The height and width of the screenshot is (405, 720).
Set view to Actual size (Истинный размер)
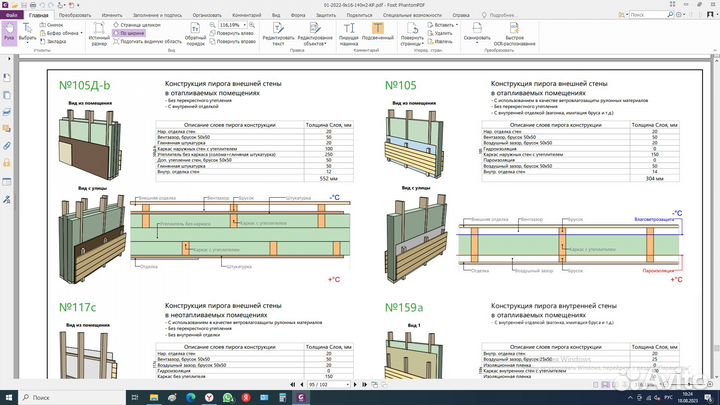[99, 34]
